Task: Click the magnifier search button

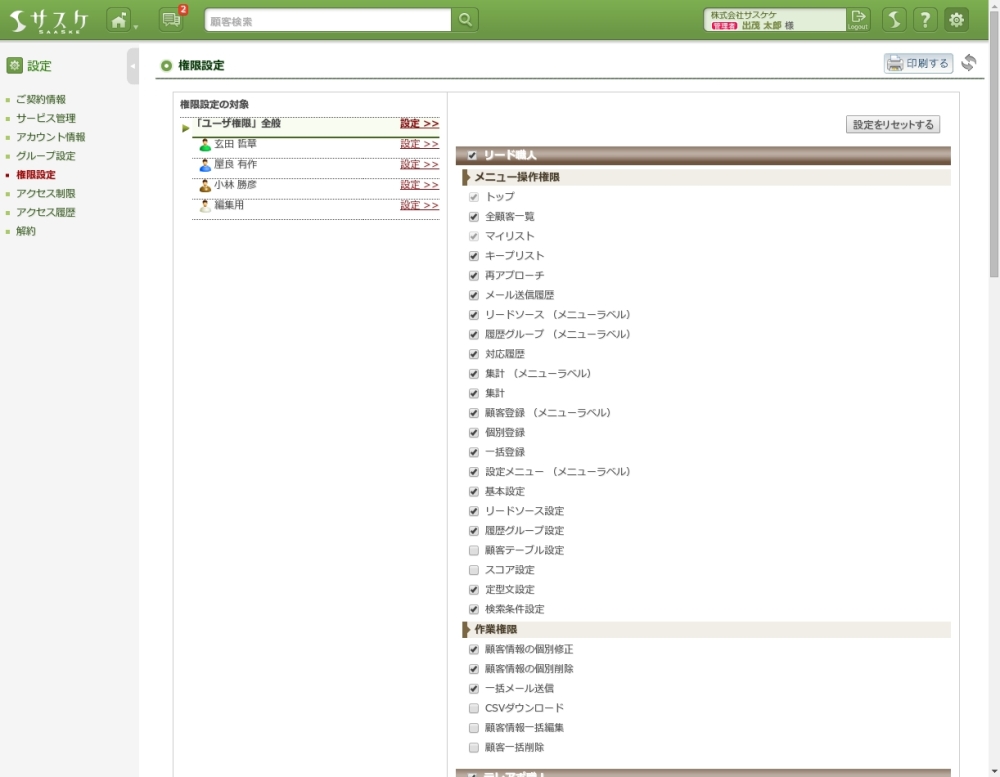Action: tap(465, 20)
